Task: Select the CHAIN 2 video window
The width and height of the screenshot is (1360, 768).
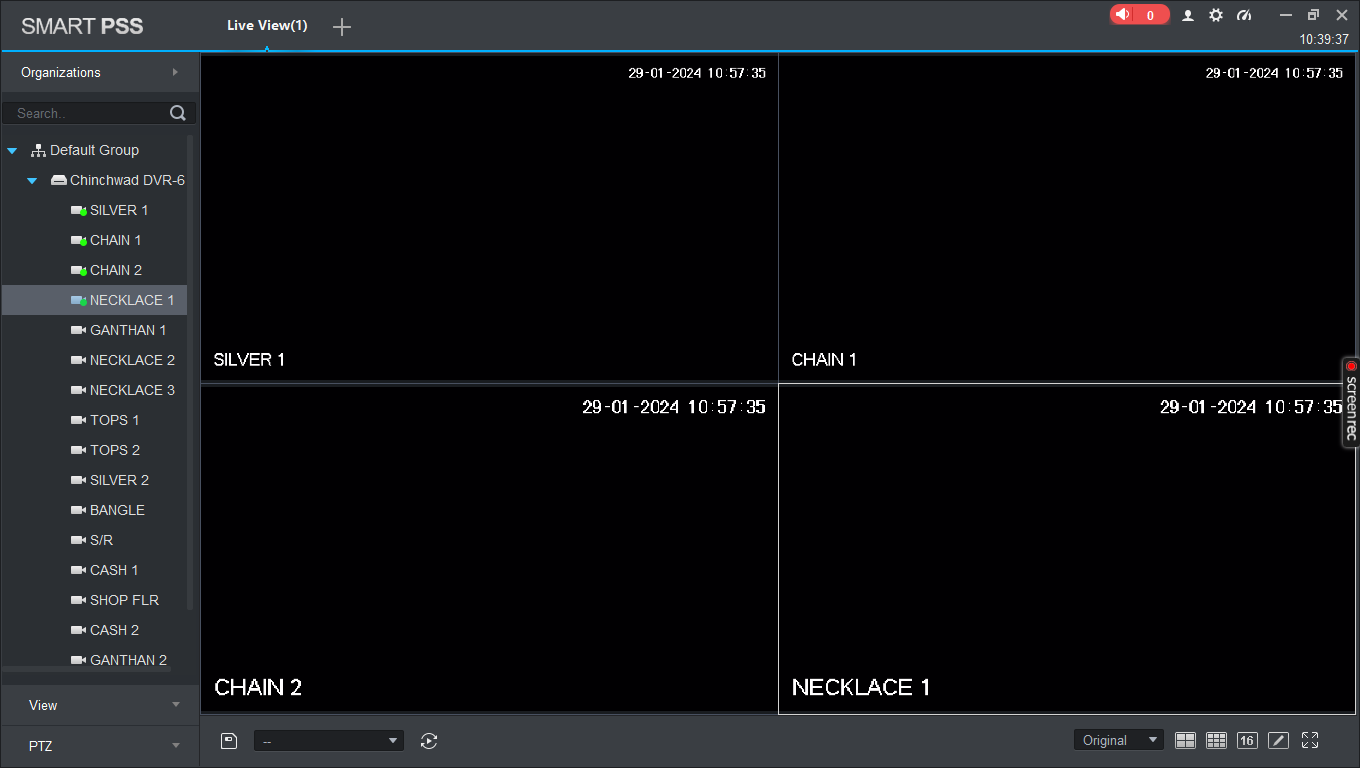Action: coord(490,549)
